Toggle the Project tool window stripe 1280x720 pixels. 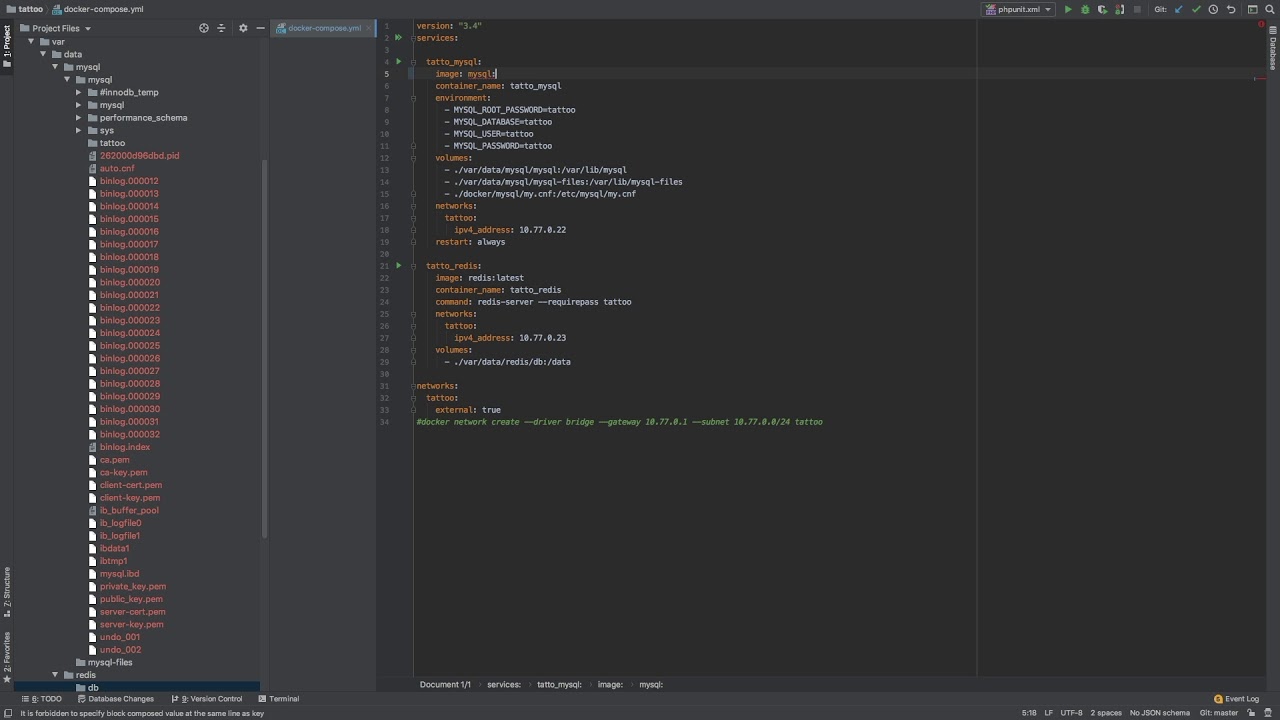point(6,46)
